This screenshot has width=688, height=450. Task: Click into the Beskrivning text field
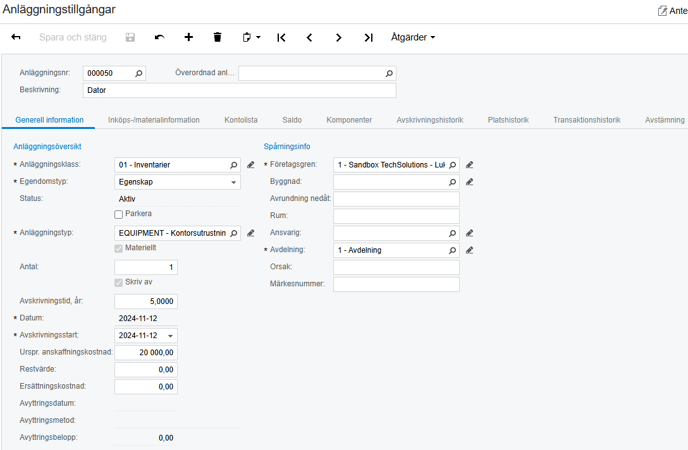click(x=240, y=90)
